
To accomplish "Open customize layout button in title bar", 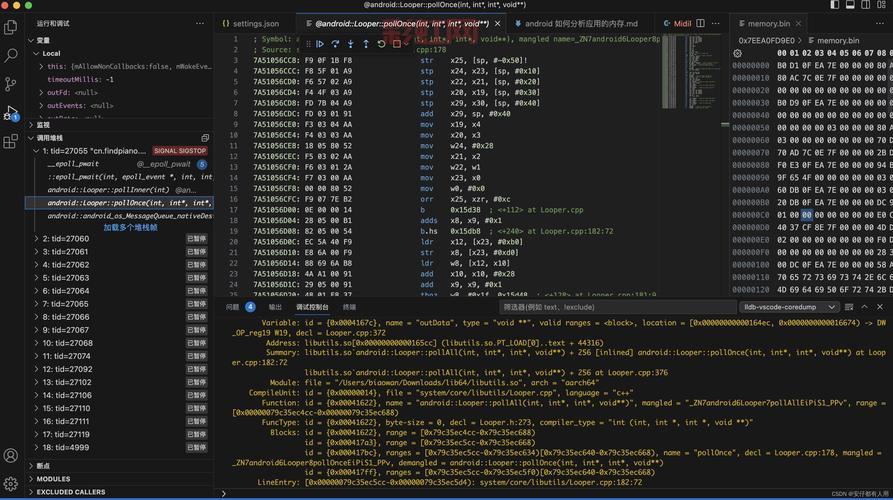I will click(x=880, y=5).
